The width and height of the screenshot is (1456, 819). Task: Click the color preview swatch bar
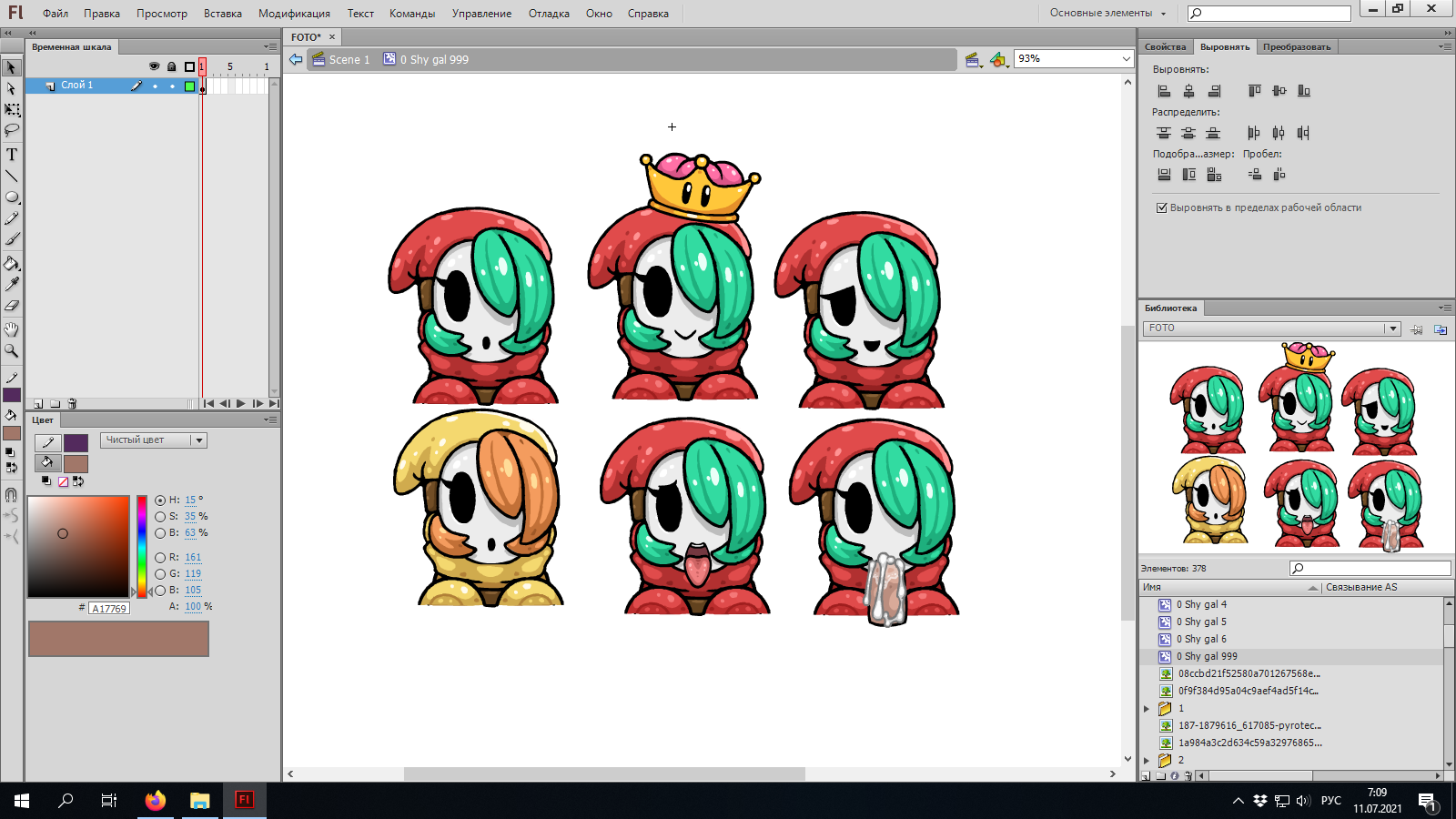pyautogui.click(x=119, y=639)
